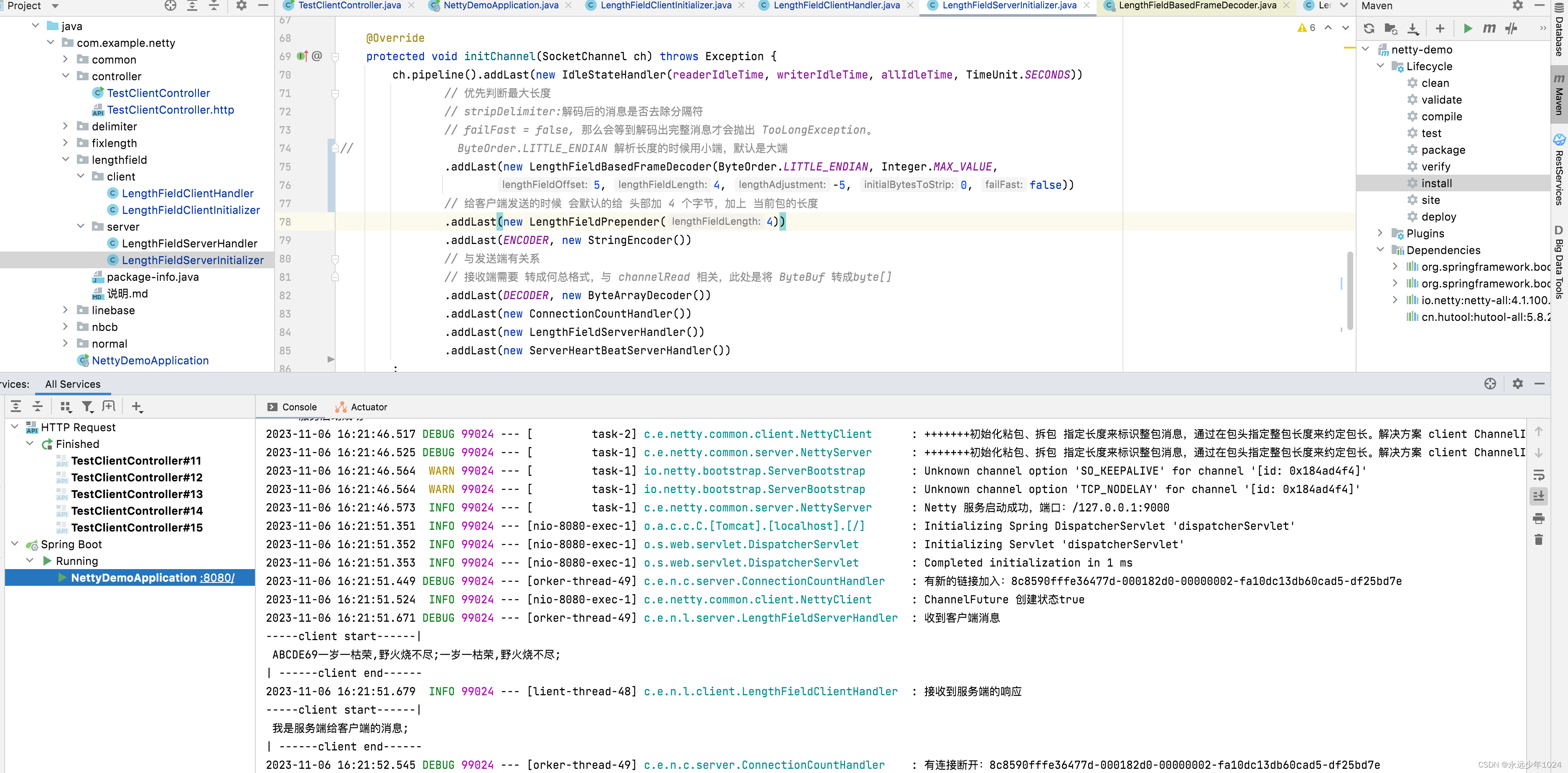Image resolution: width=1568 pixels, height=773 pixels.
Task: Run Maven install lifecycle phase
Action: 1436,183
